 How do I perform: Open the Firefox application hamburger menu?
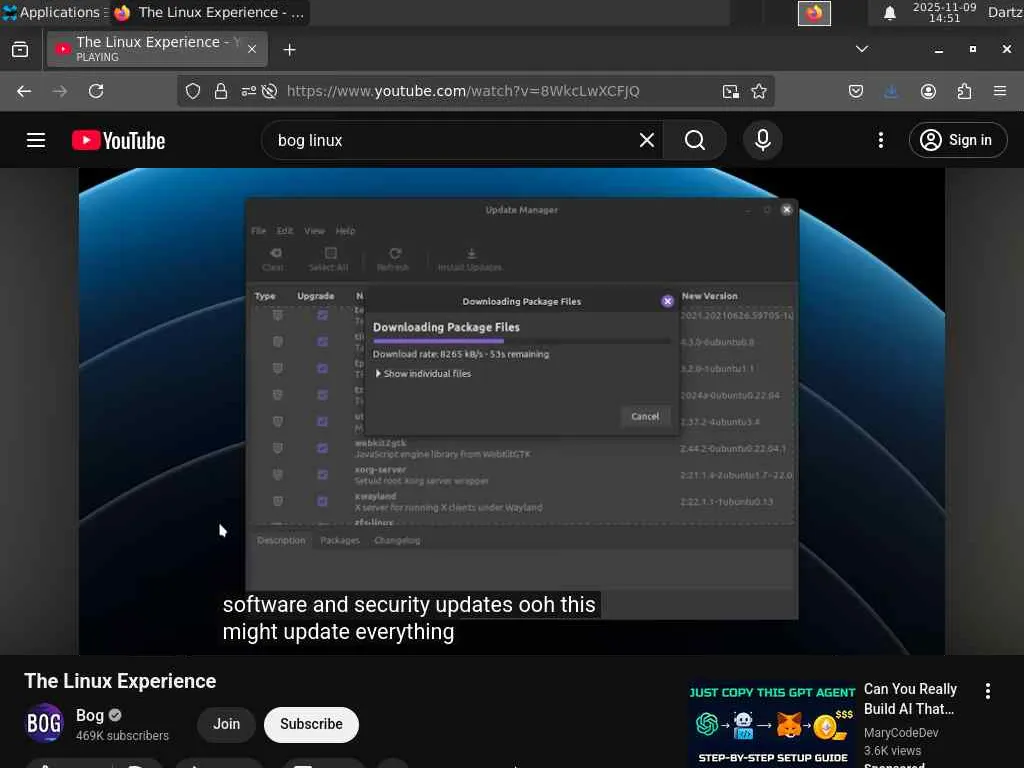[x=1000, y=91]
